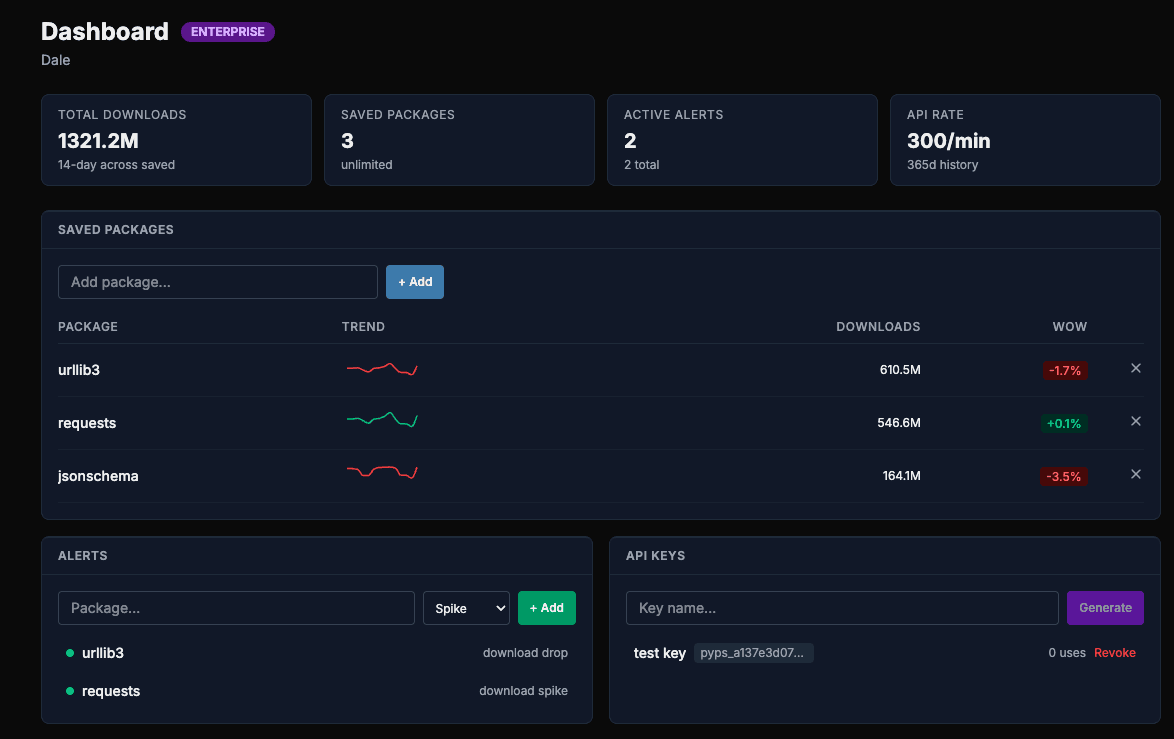Viewport: 1174px width, 739px height.
Task: Remove jsonschema with the X icon
Action: point(1135,474)
